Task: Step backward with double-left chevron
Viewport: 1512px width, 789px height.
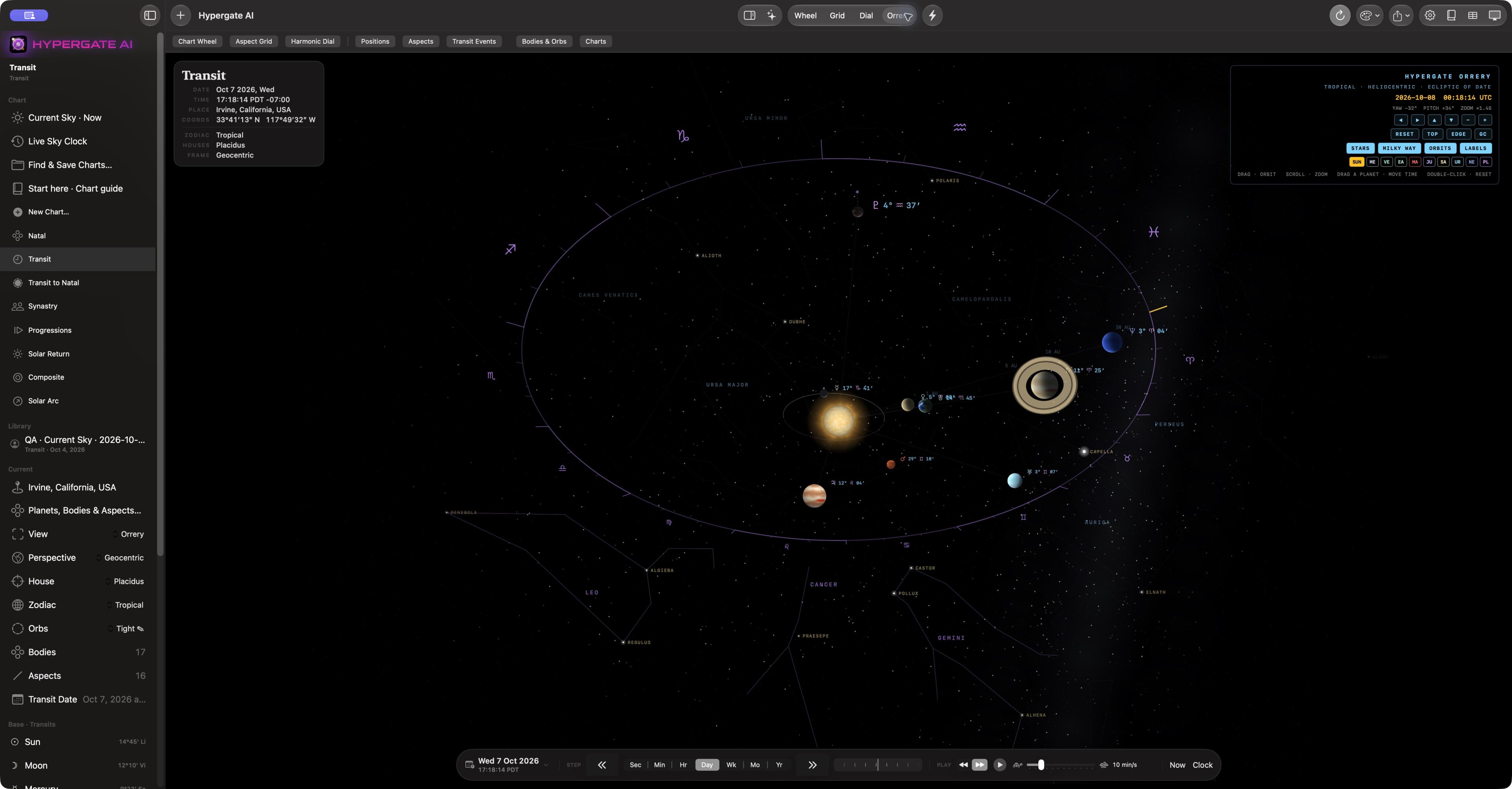Action: (x=602, y=765)
